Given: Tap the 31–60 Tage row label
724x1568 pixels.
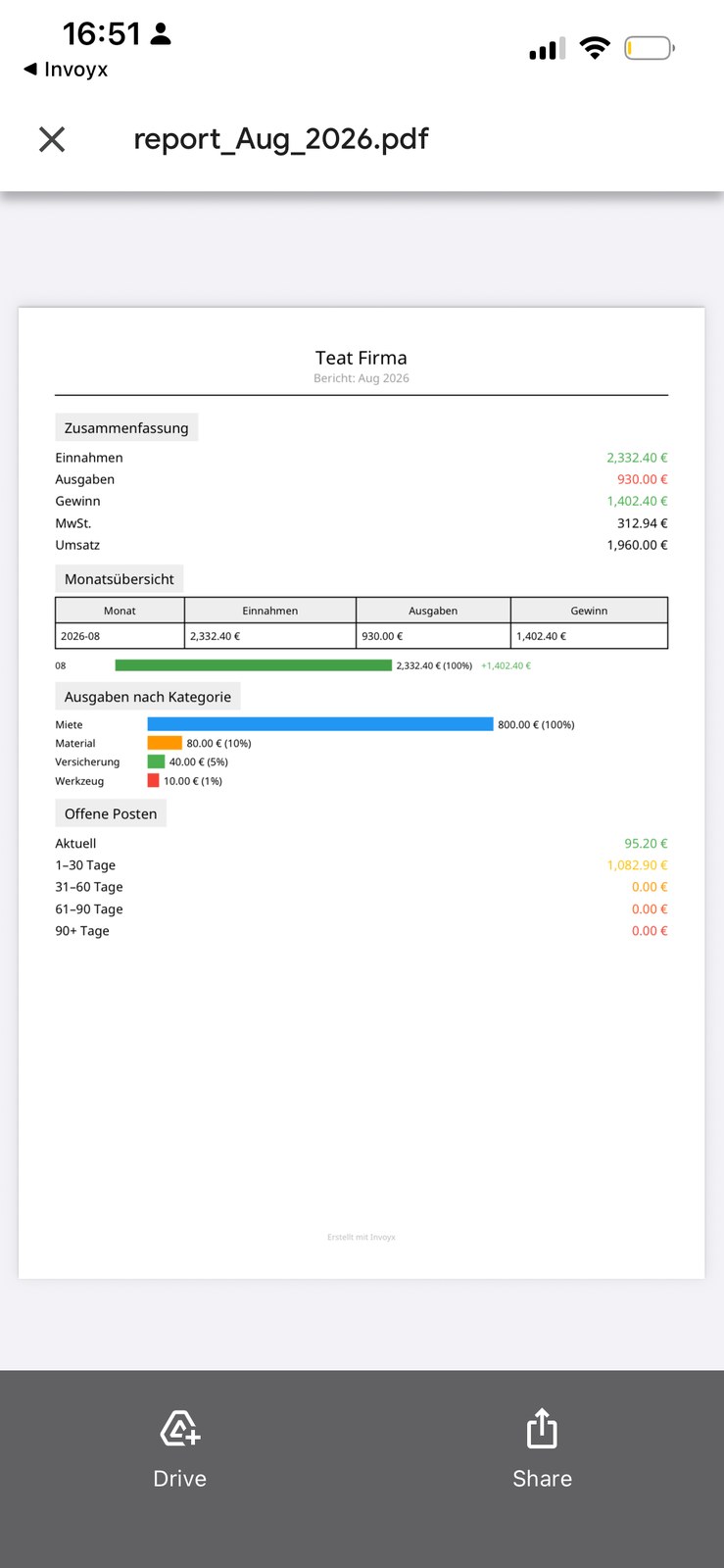Looking at the screenshot, I should click(x=89, y=887).
